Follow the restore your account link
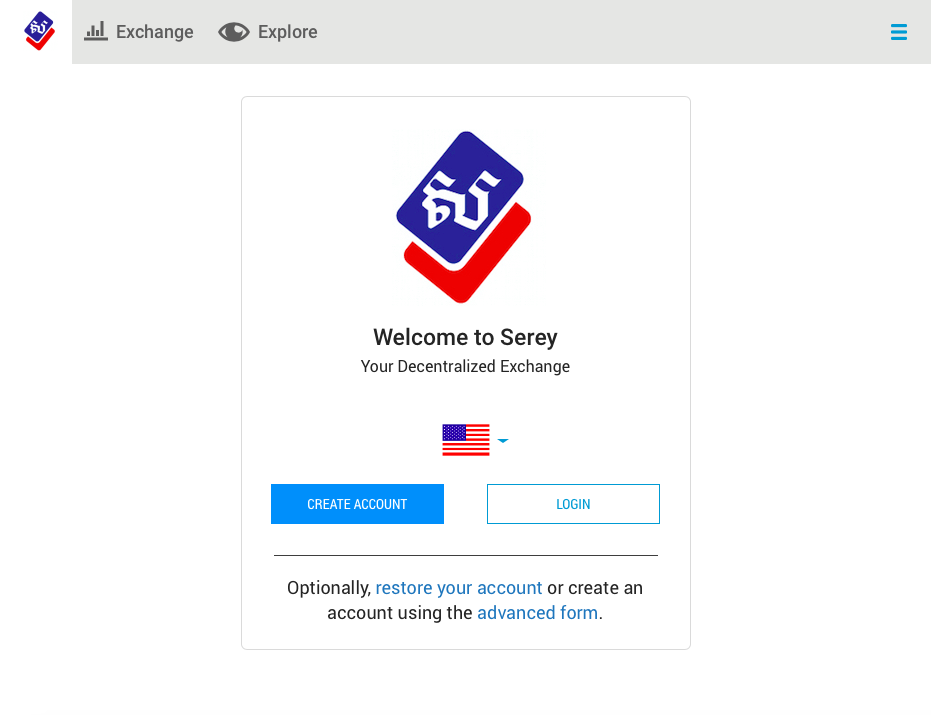 click(458, 588)
